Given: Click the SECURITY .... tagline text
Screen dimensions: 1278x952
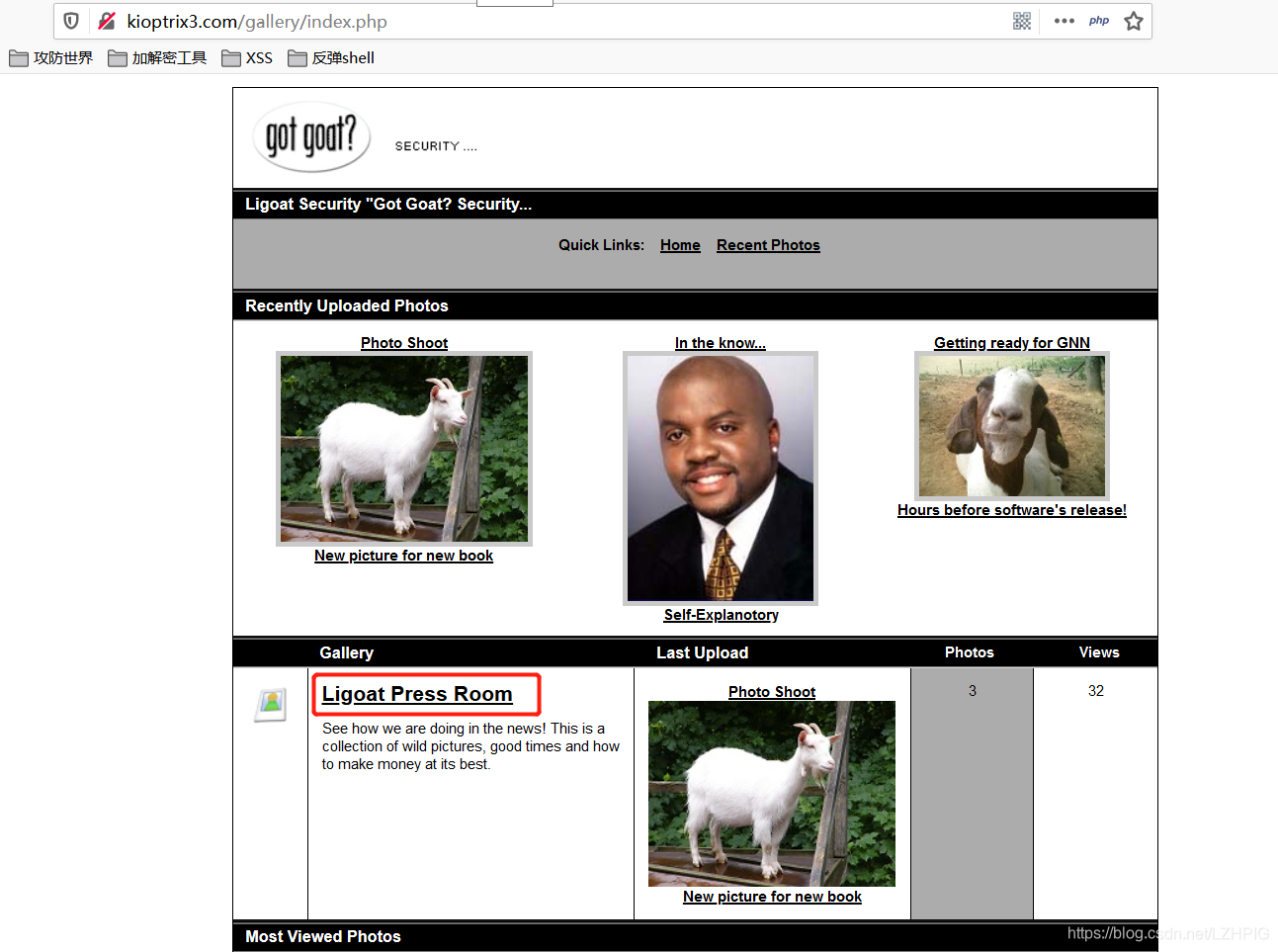Looking at the screenshot, I should coord(436,146).
